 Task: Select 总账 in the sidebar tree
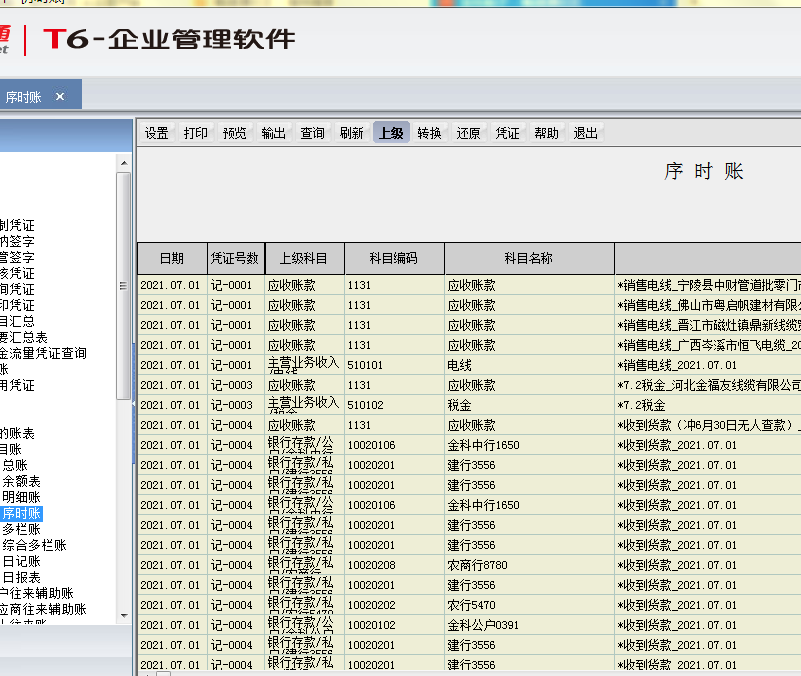coord(15,465)
